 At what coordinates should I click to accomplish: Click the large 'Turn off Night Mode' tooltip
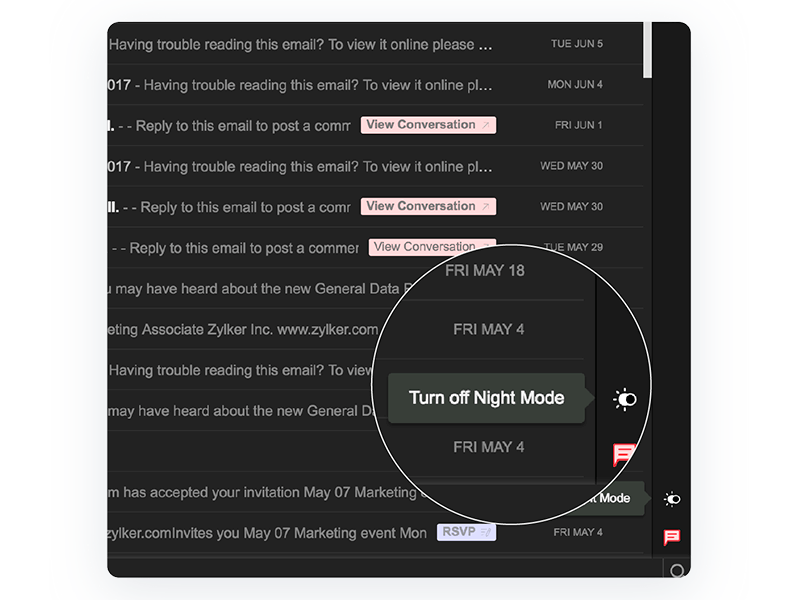(x=486, y=398)
